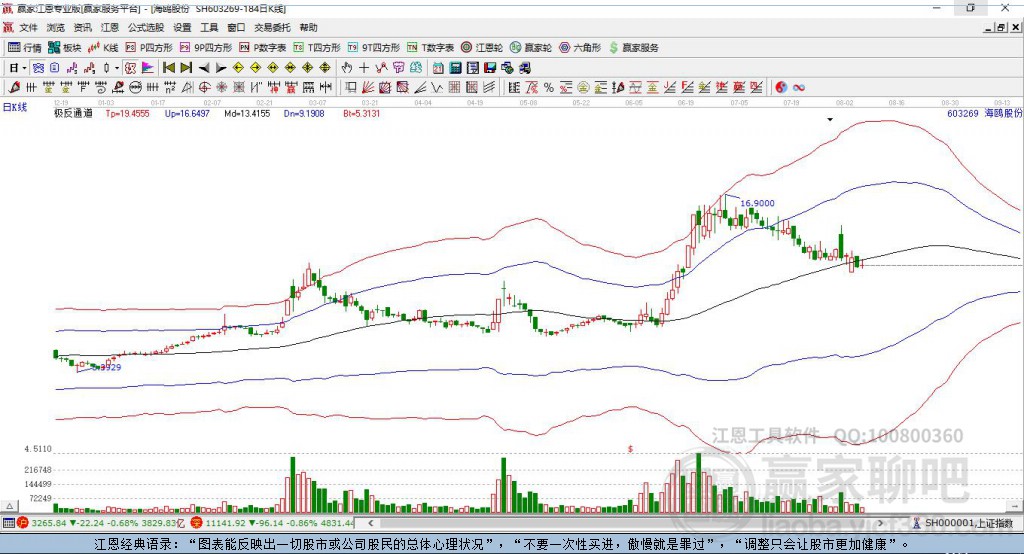Open the 9T四方形 tool

pyautogui.click(x=374, y=48)
